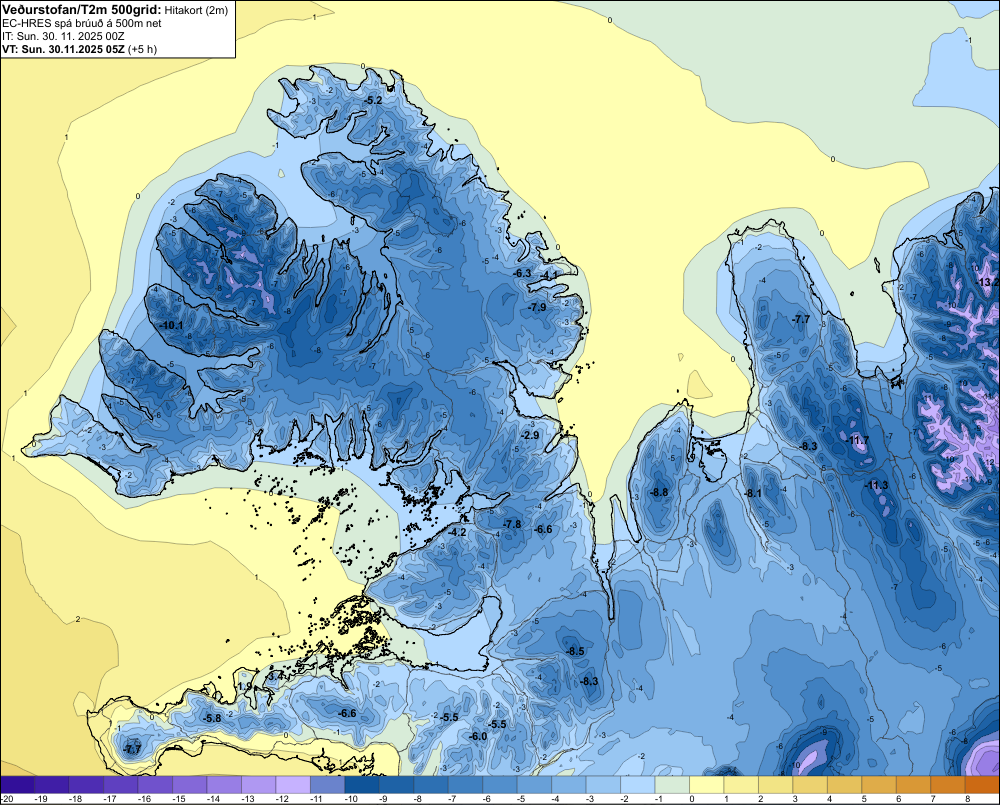Viewport: 1000px width, 805px height.
Task: Click the legend swatch labeled -20
Action: point(17,784)
